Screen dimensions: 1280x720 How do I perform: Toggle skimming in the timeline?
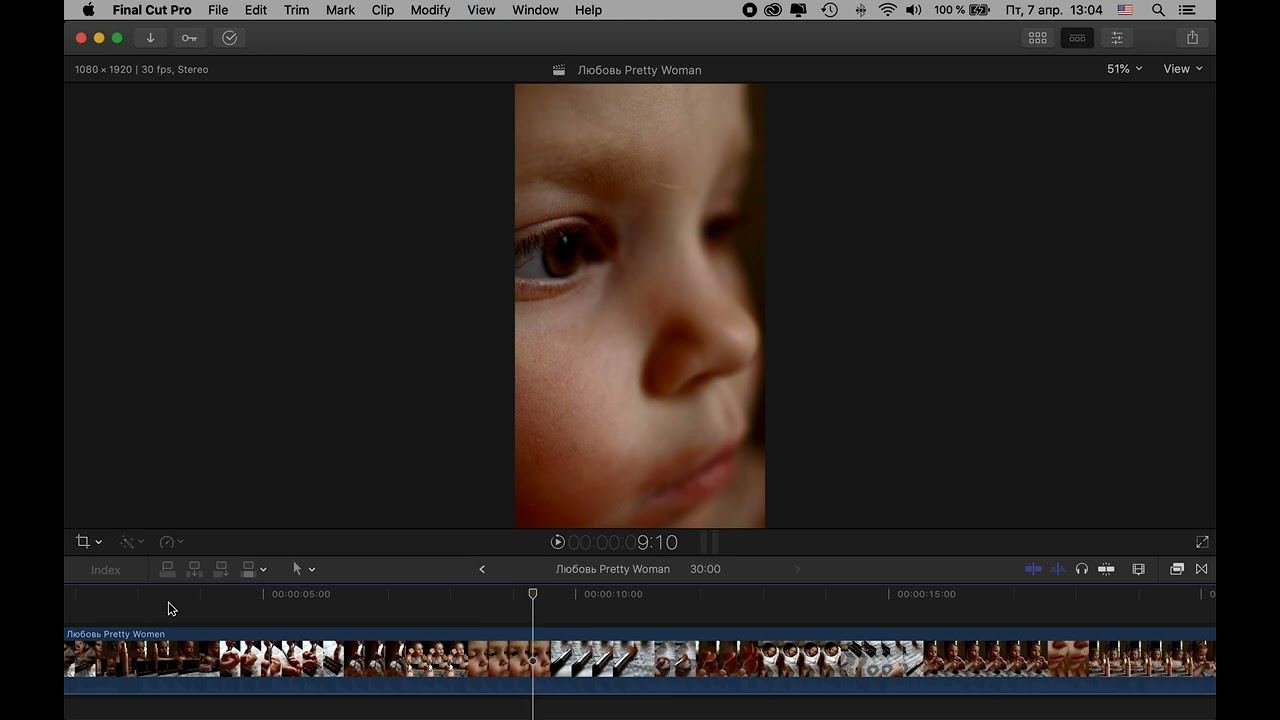(x=1033, y=569)
